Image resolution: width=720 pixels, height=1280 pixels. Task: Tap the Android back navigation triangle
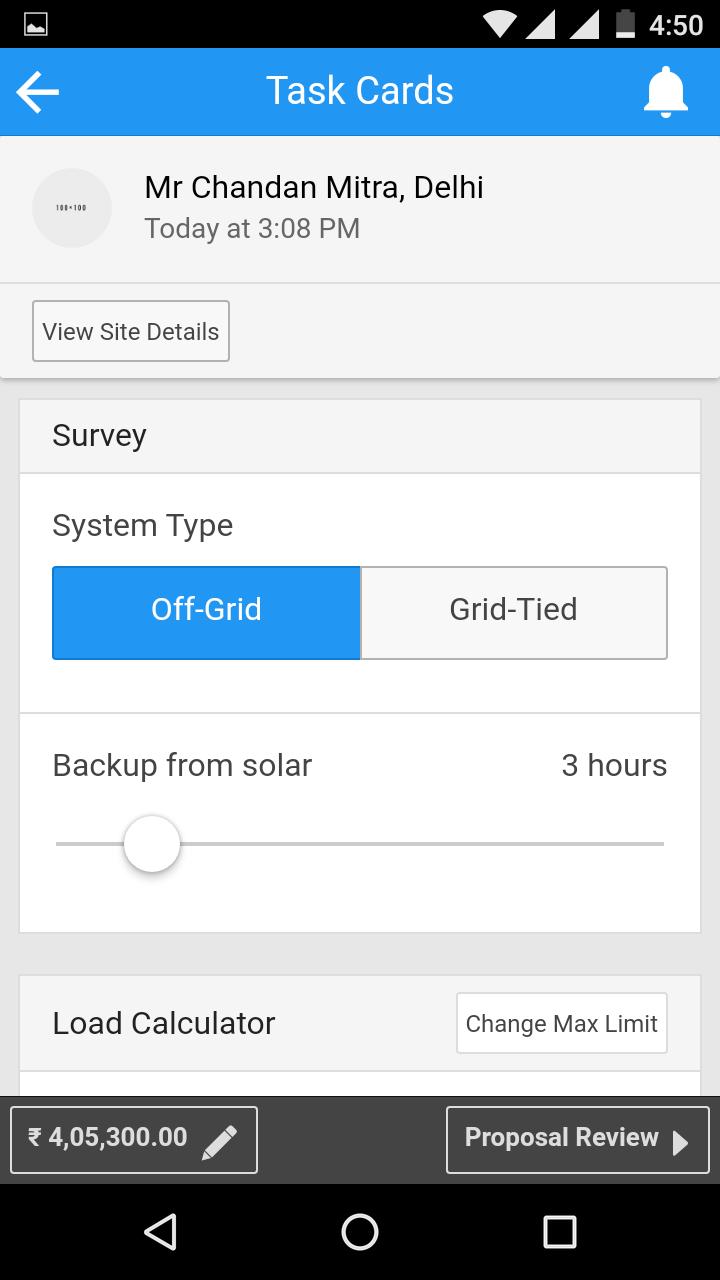(160, 1232)
